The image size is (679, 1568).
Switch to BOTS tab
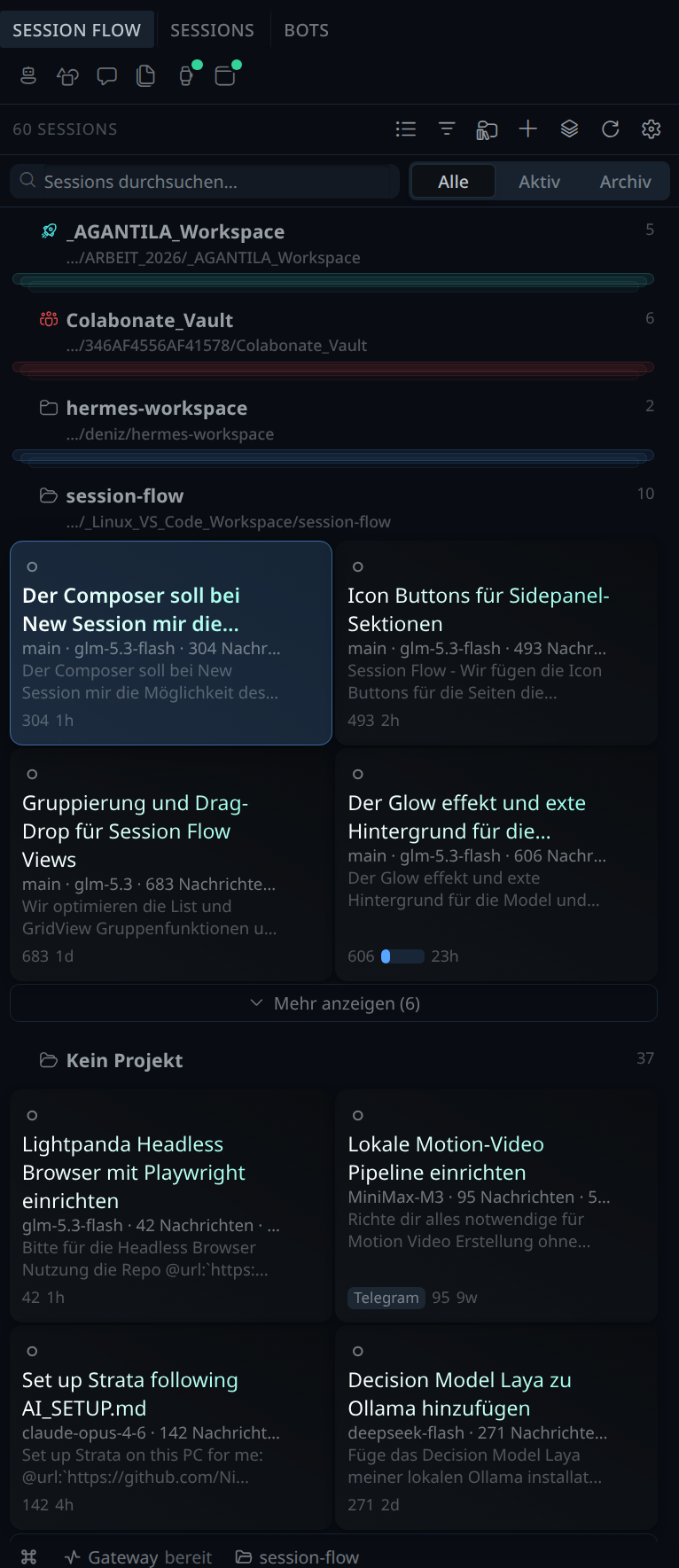click(307, 30)
